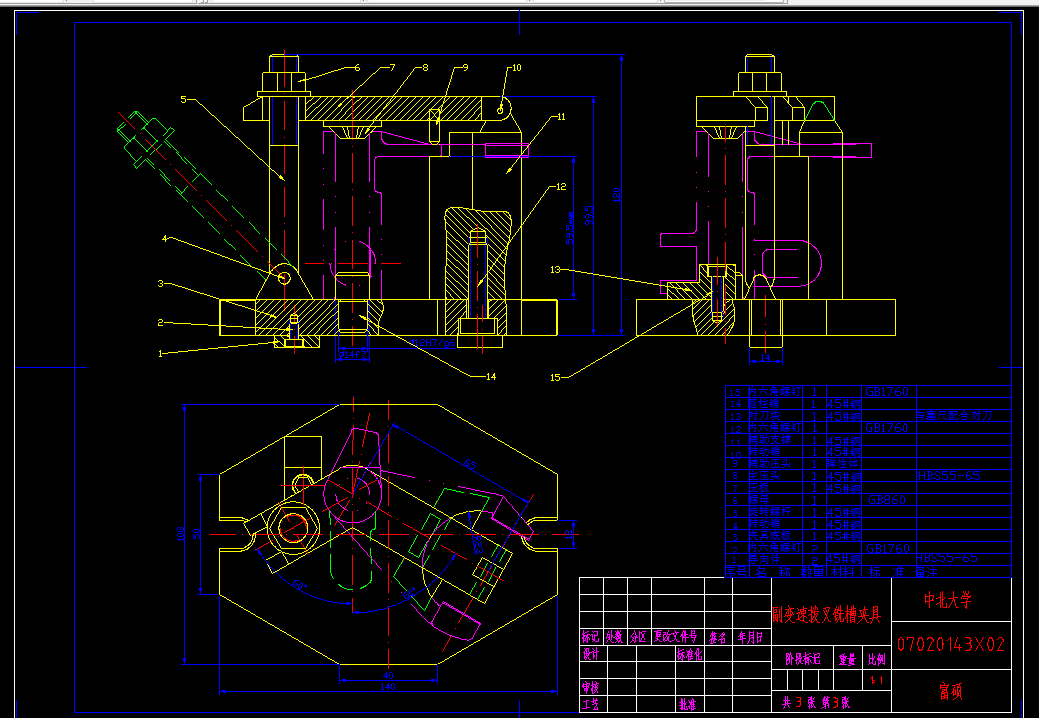Select balloon number 15 below the side view
Screen dimensions: 1039x718
(x=555, y=378)
